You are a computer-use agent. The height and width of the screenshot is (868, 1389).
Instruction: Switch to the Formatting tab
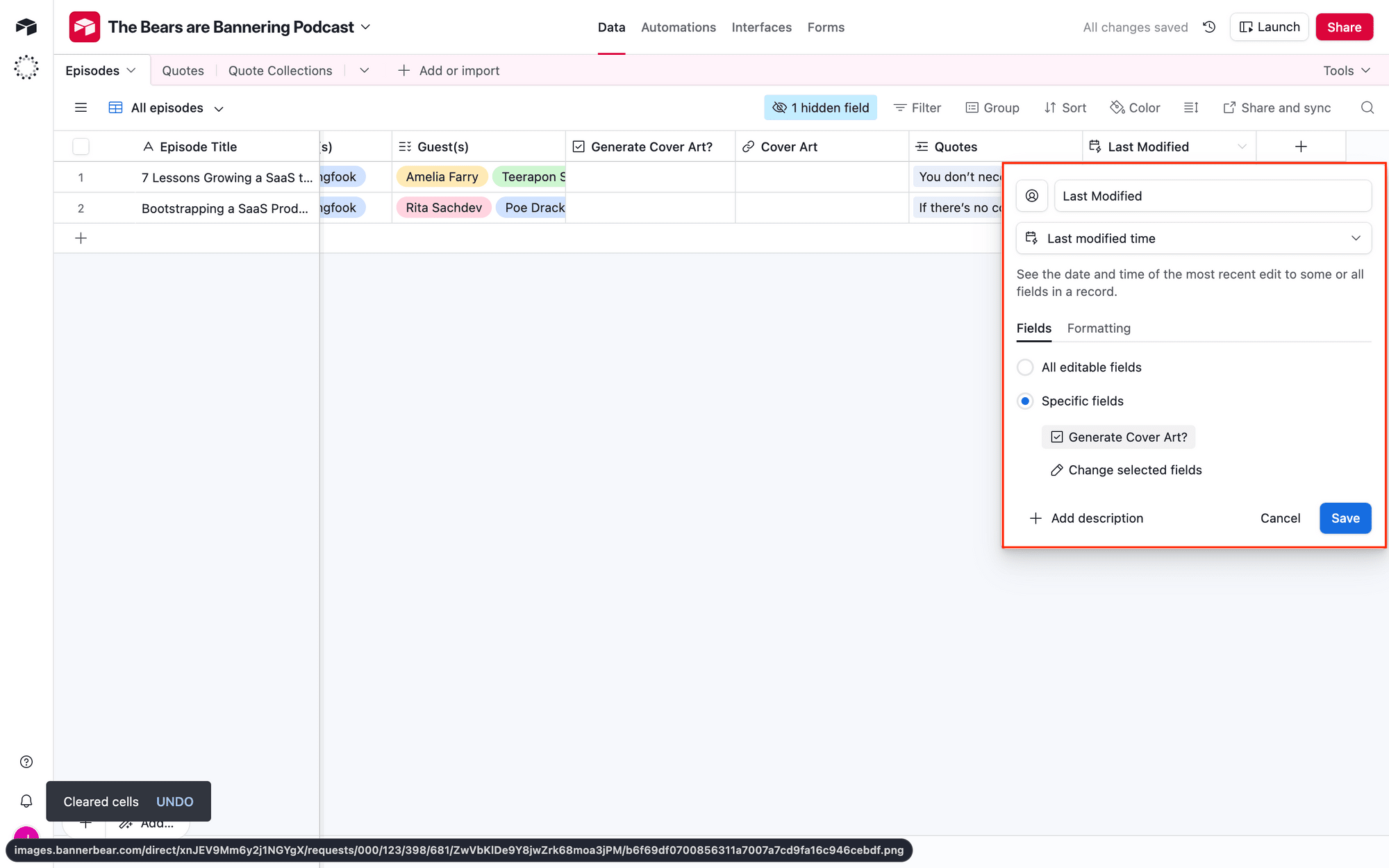[x=1099, y=328]
